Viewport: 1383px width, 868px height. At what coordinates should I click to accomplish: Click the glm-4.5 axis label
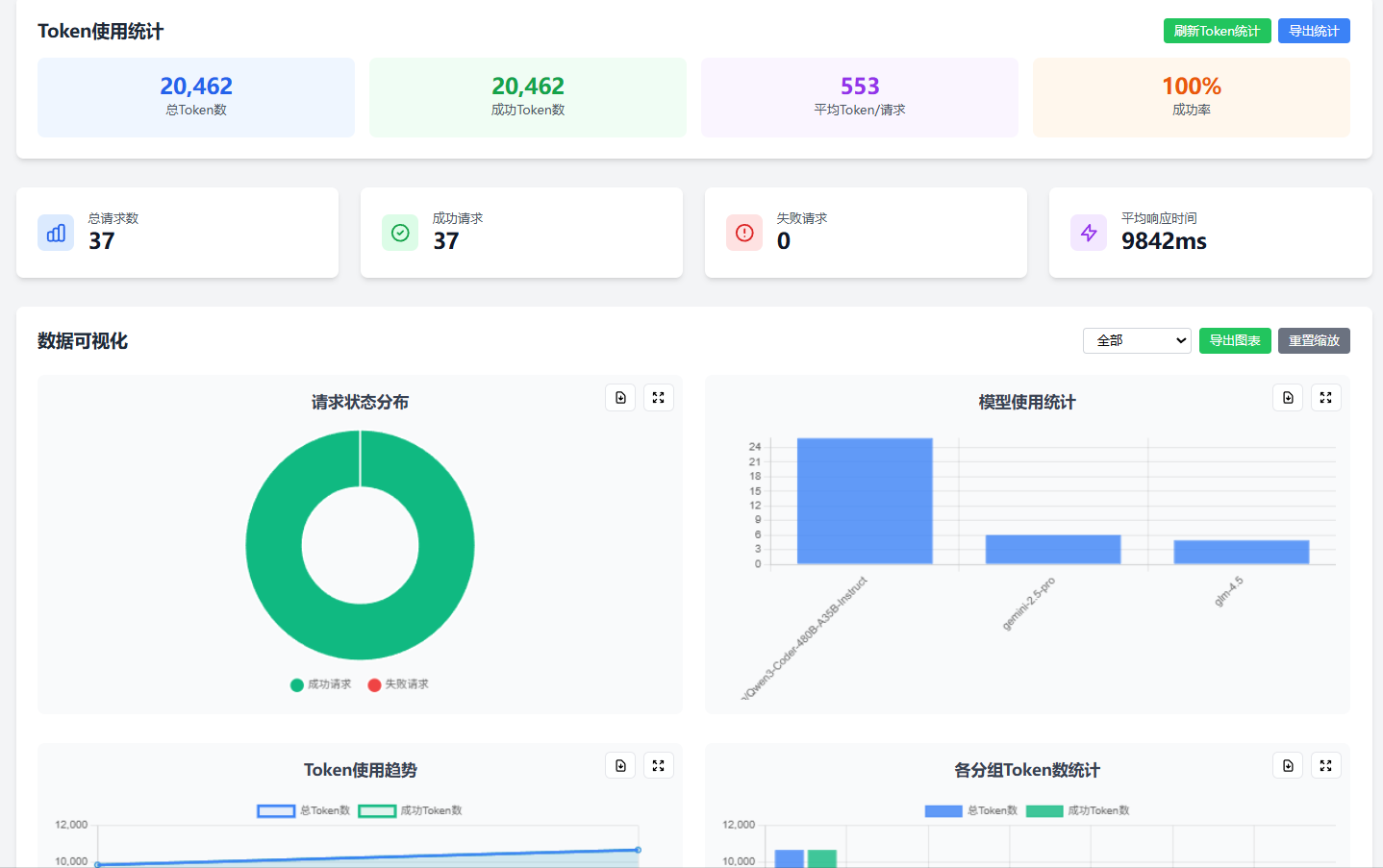pos(1229,591)
